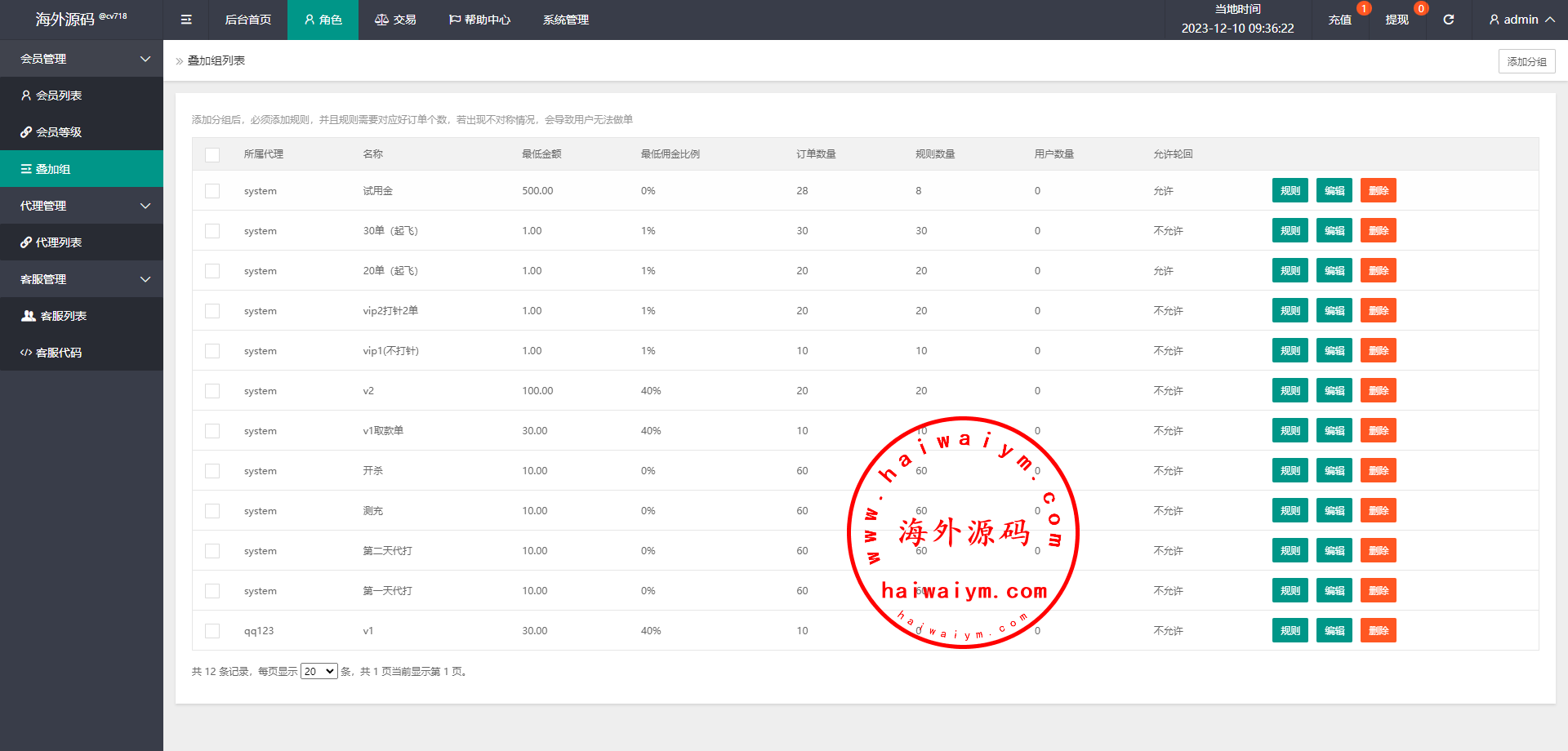
Task: Click the refresh icon in the top bar
Action: click(x=1448, y=20)
